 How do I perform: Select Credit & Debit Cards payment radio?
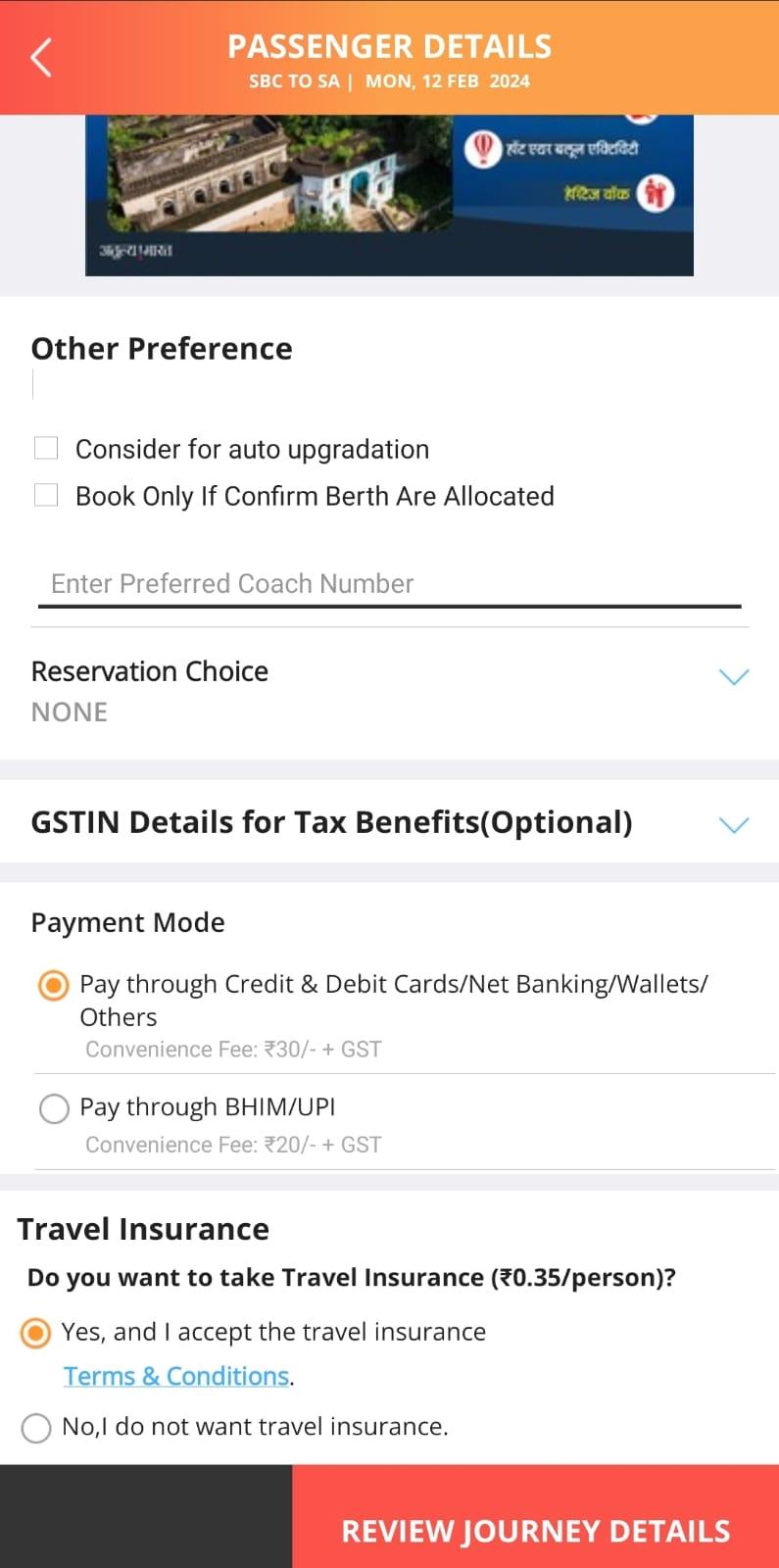54,985
